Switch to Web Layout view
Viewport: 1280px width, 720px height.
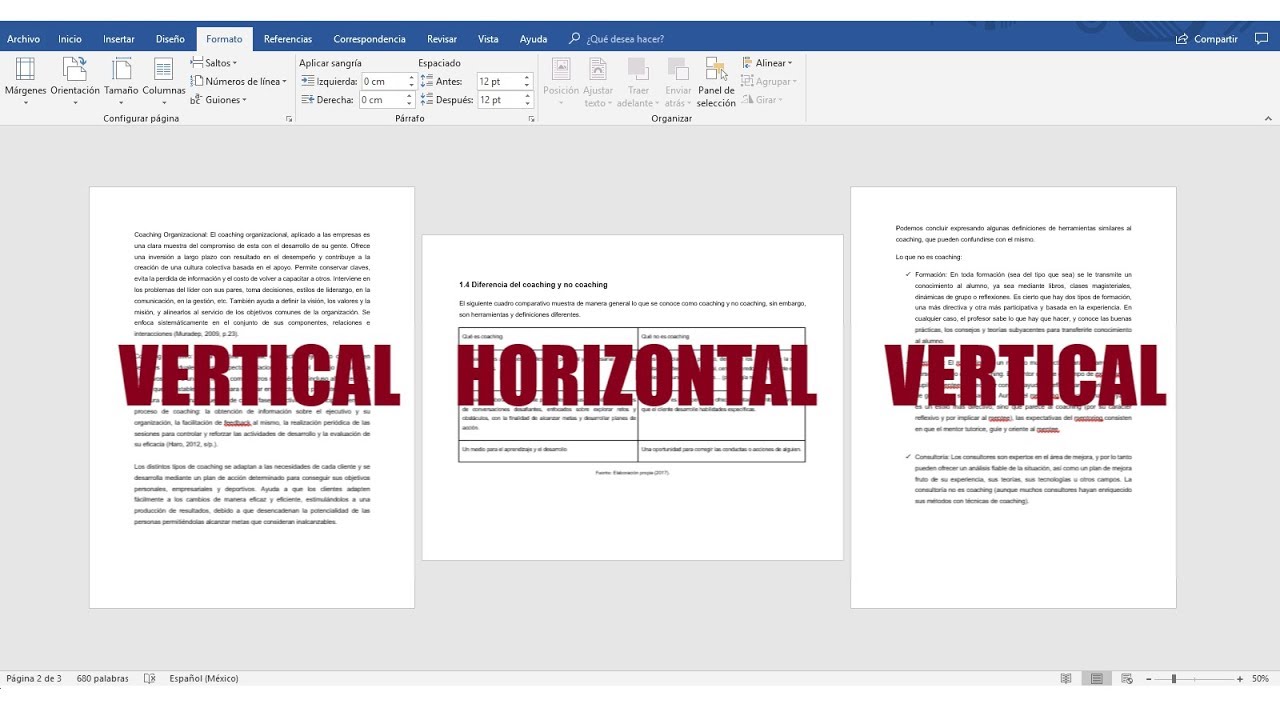[x=1127, y=678]
